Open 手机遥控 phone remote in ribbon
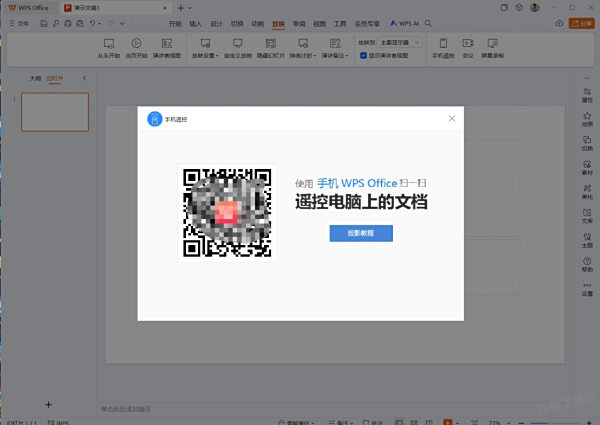The image size is (600, 425). [443, 48]
